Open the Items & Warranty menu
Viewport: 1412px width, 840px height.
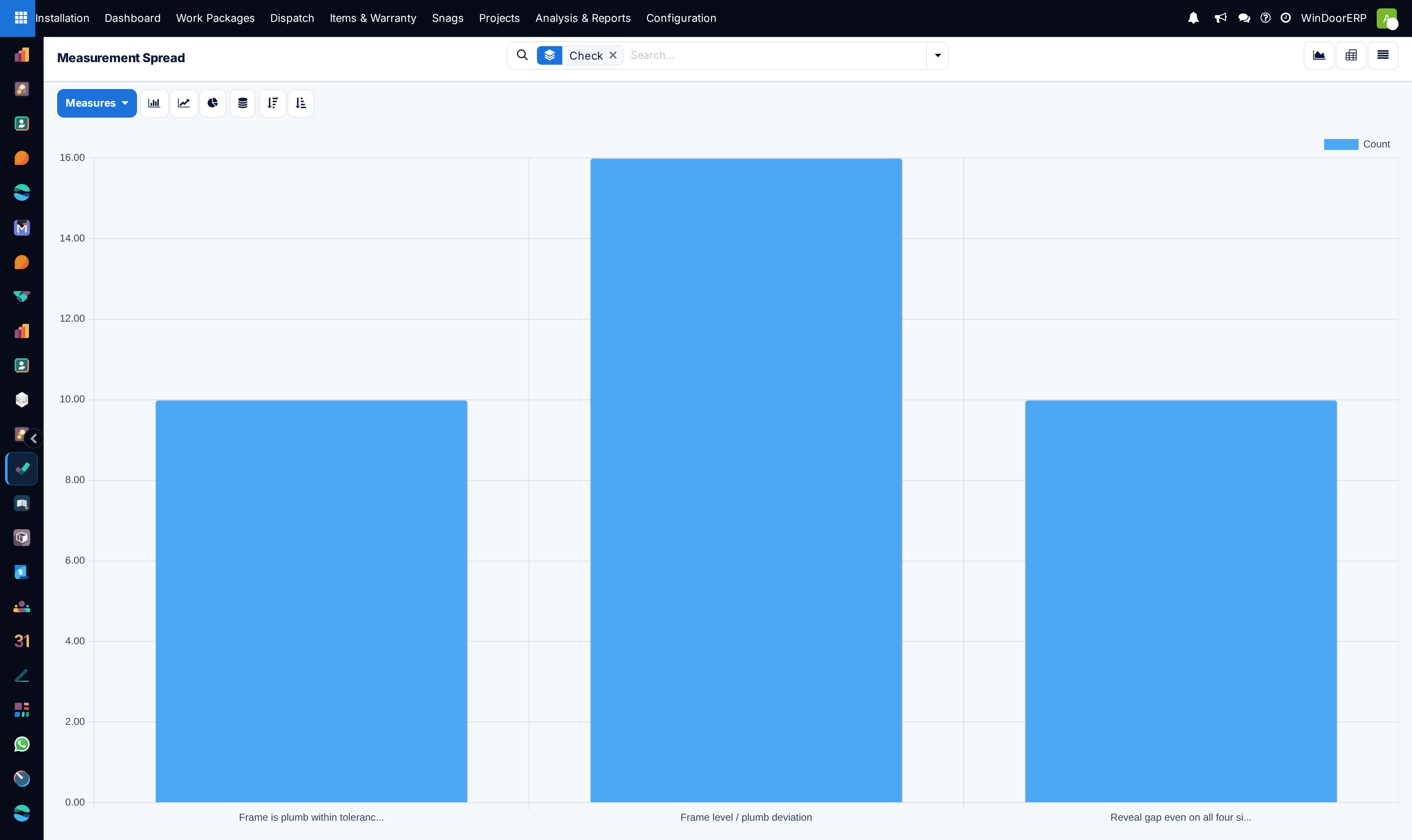coord(373,18)
